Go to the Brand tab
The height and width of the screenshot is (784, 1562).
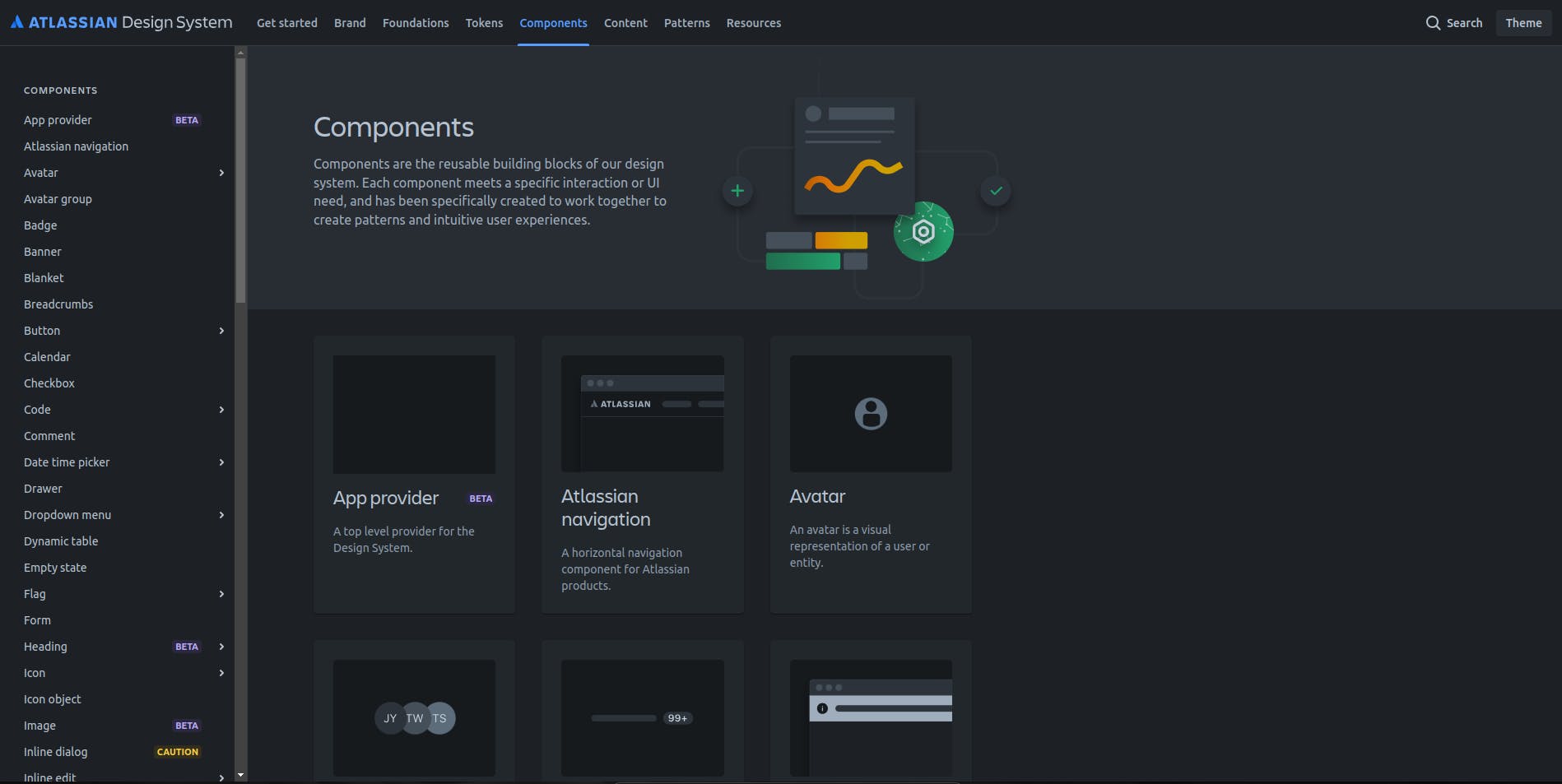tap(350, 23)
